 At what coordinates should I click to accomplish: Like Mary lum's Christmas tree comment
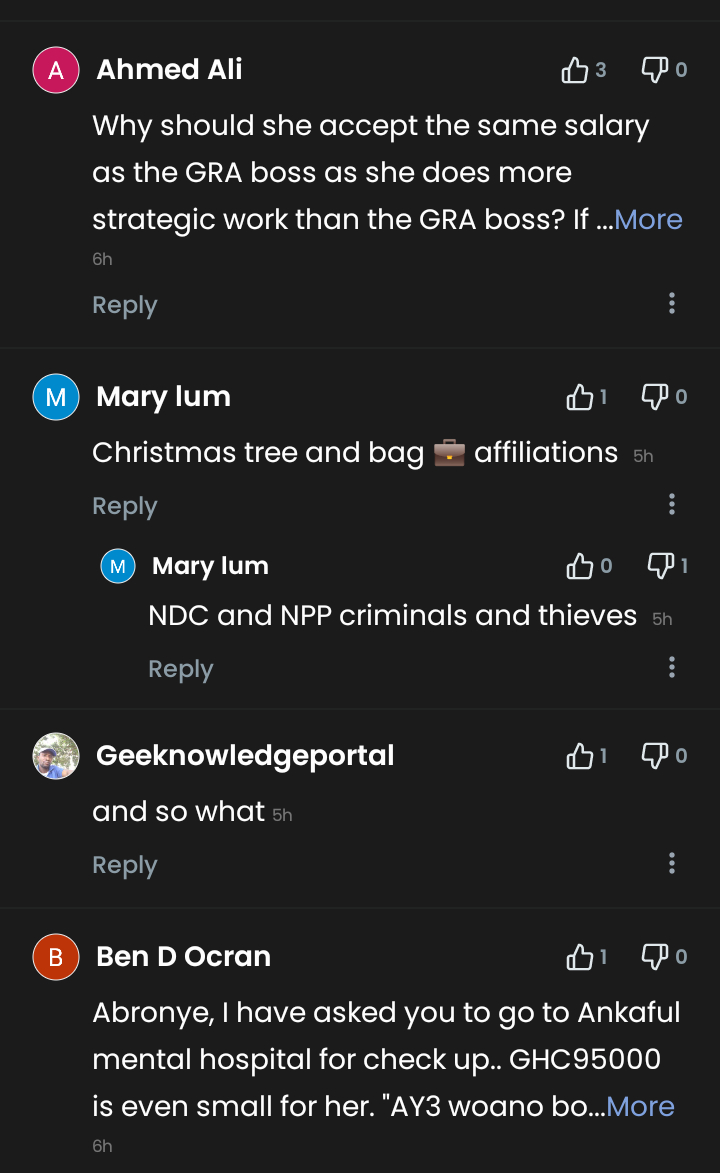579,398
